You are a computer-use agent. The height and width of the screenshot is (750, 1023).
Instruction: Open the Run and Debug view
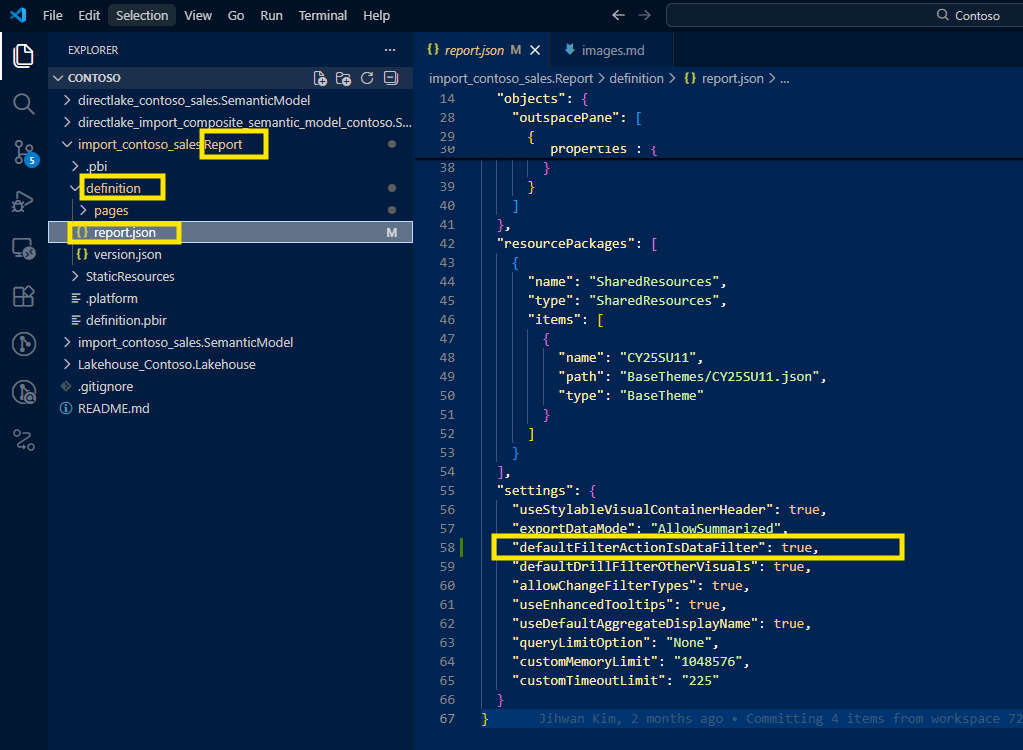(23, 201)
